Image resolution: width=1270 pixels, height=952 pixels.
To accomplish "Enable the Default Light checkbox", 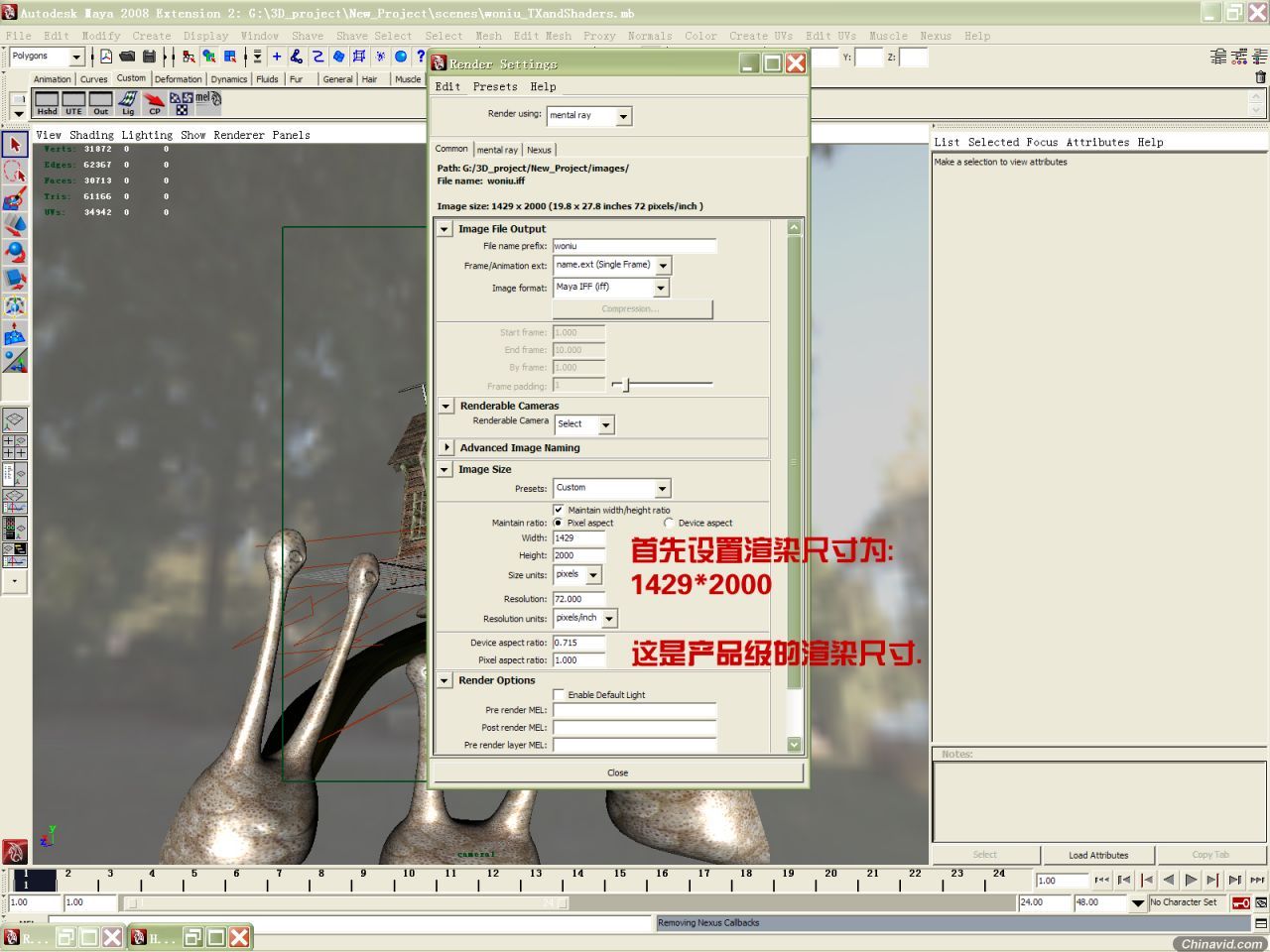I will (x=559, y=694).
